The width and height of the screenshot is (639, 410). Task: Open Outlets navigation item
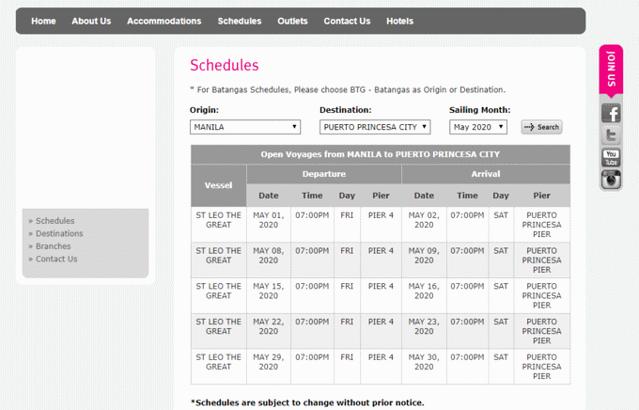click(293, 21)
